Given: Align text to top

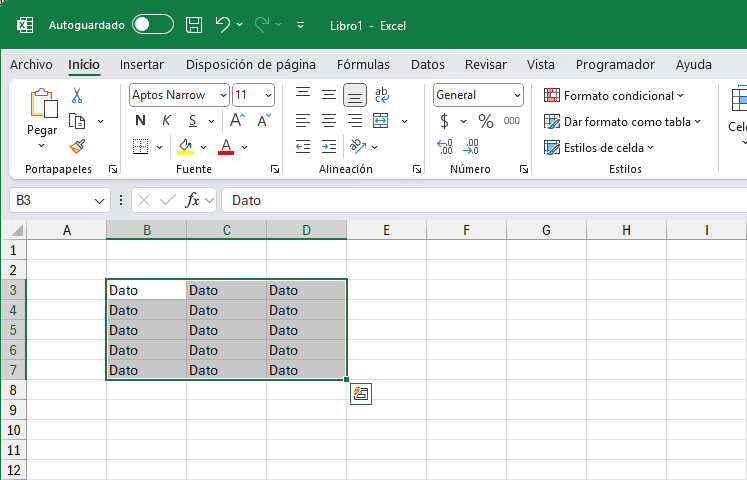Looking at the screenshot, I should 303,95.
